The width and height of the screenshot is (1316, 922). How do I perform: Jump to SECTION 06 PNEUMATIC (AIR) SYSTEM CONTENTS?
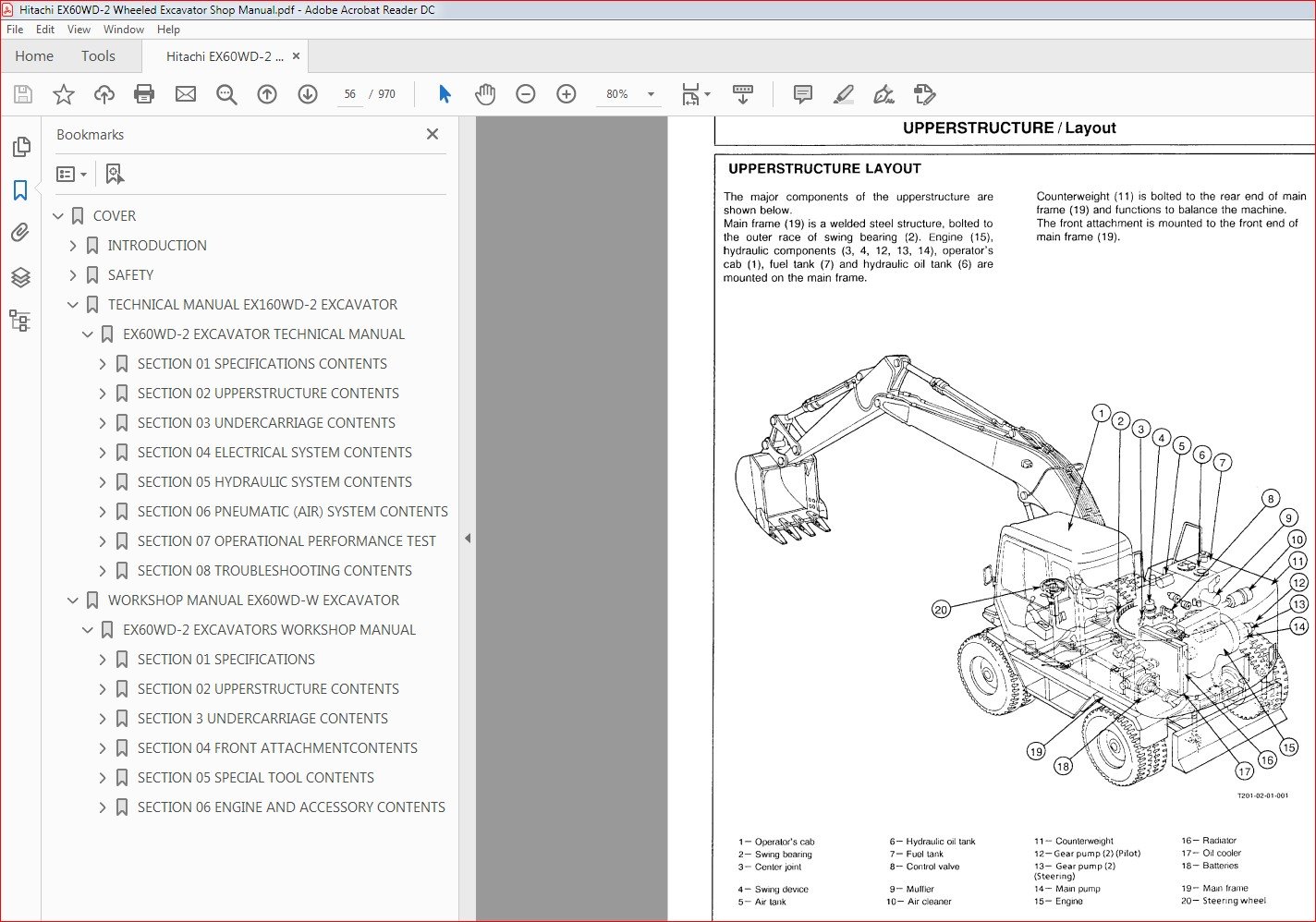[292, 512]
